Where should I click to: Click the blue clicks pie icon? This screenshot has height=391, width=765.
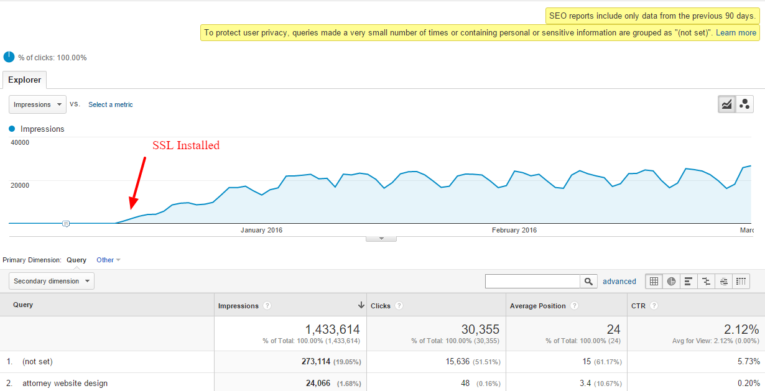9,57
